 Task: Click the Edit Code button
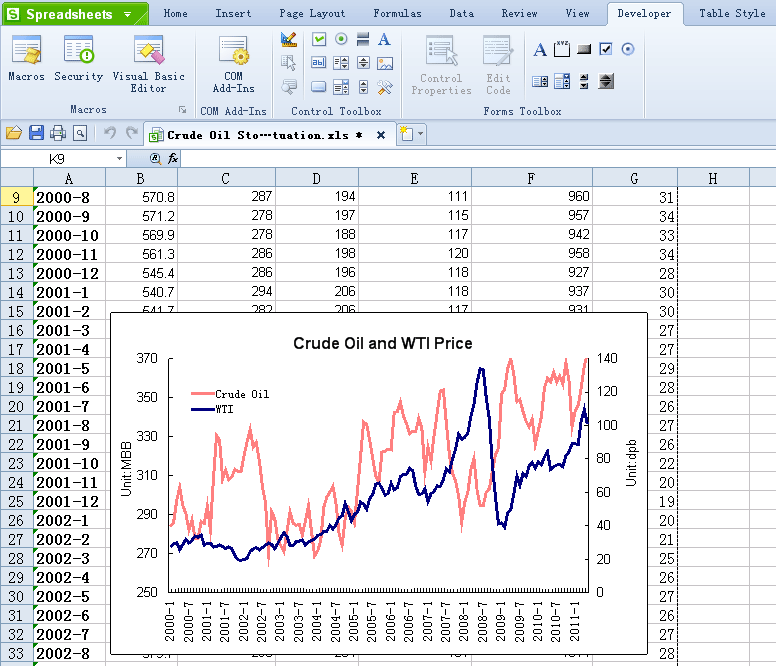(498, 65)
